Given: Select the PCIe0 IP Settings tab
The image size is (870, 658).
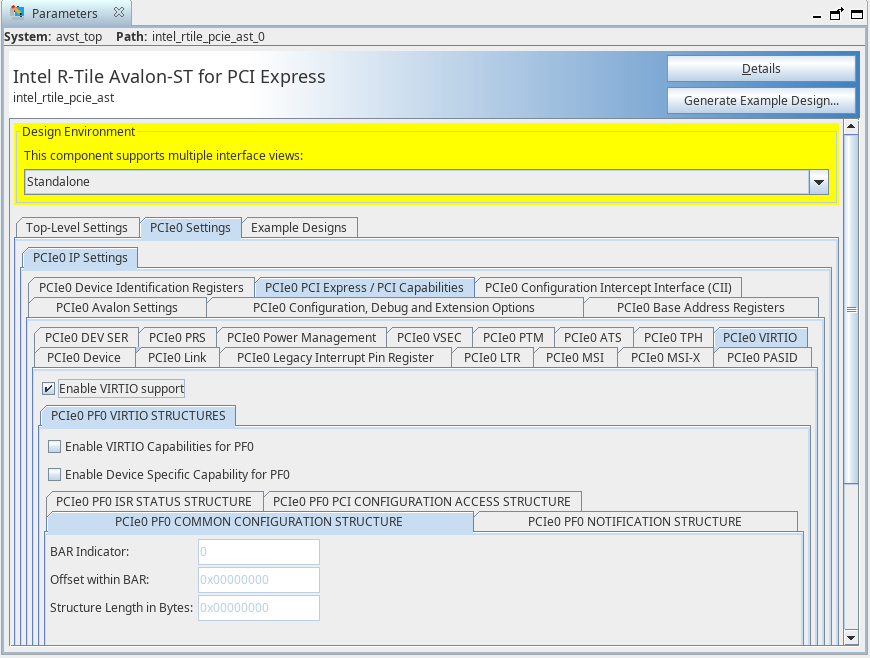Looking at the screenshot, I should click(x=80, y=257).
